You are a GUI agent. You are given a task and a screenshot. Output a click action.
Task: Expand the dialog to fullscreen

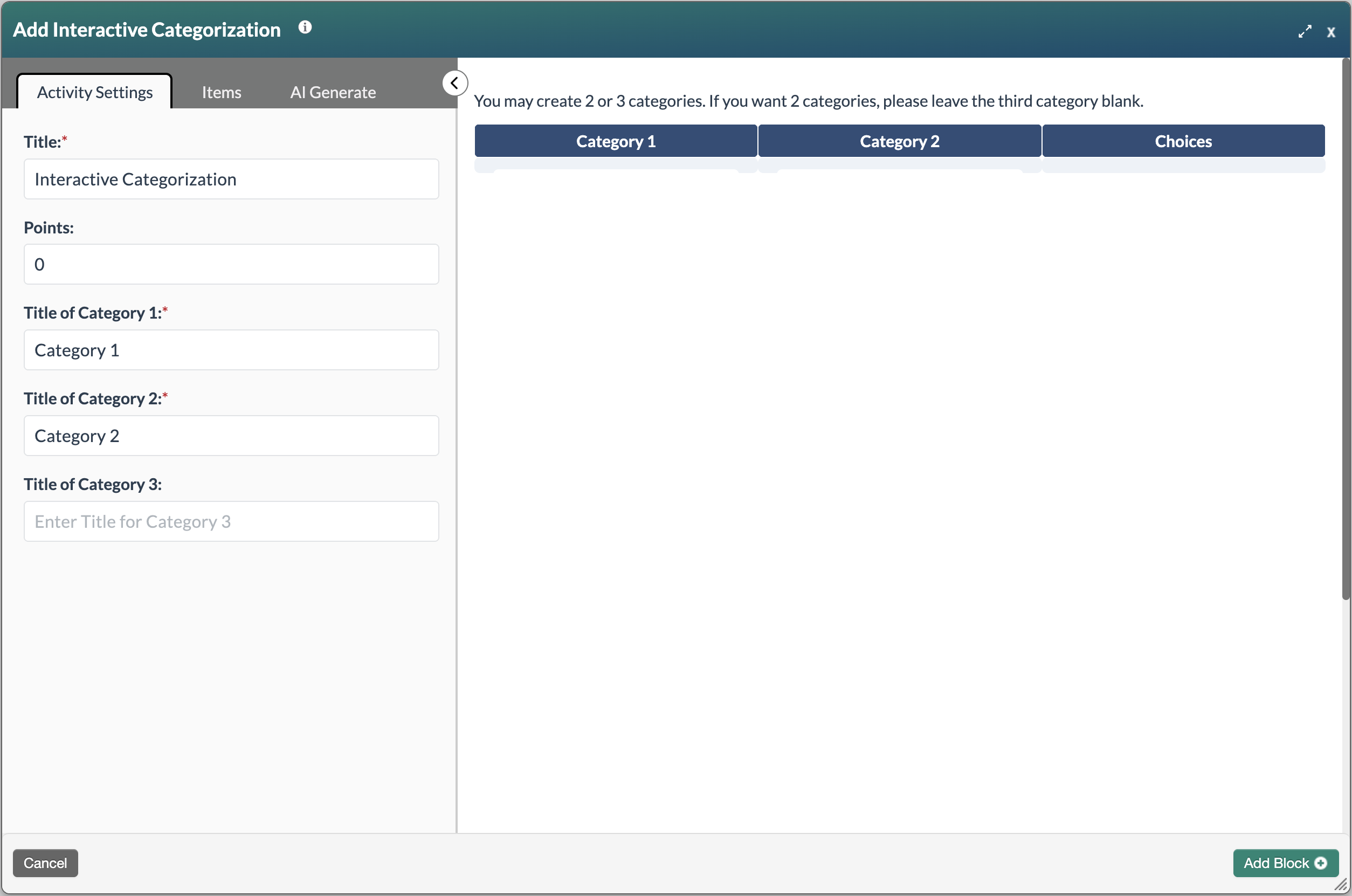click(x=1305, y=31)
